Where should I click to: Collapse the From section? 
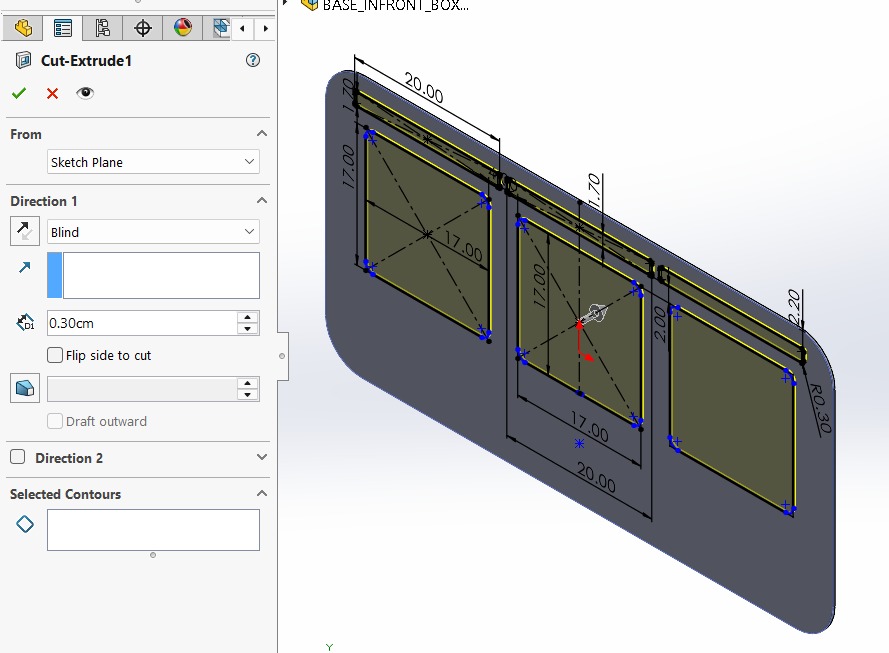[261, 134]
